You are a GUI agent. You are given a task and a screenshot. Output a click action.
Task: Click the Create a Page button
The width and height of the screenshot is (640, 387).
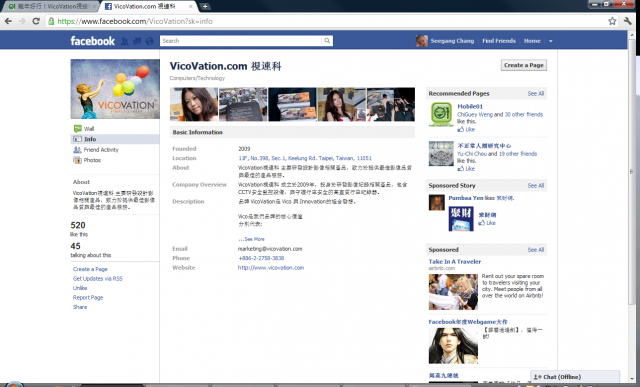click(x=524, y=65)
